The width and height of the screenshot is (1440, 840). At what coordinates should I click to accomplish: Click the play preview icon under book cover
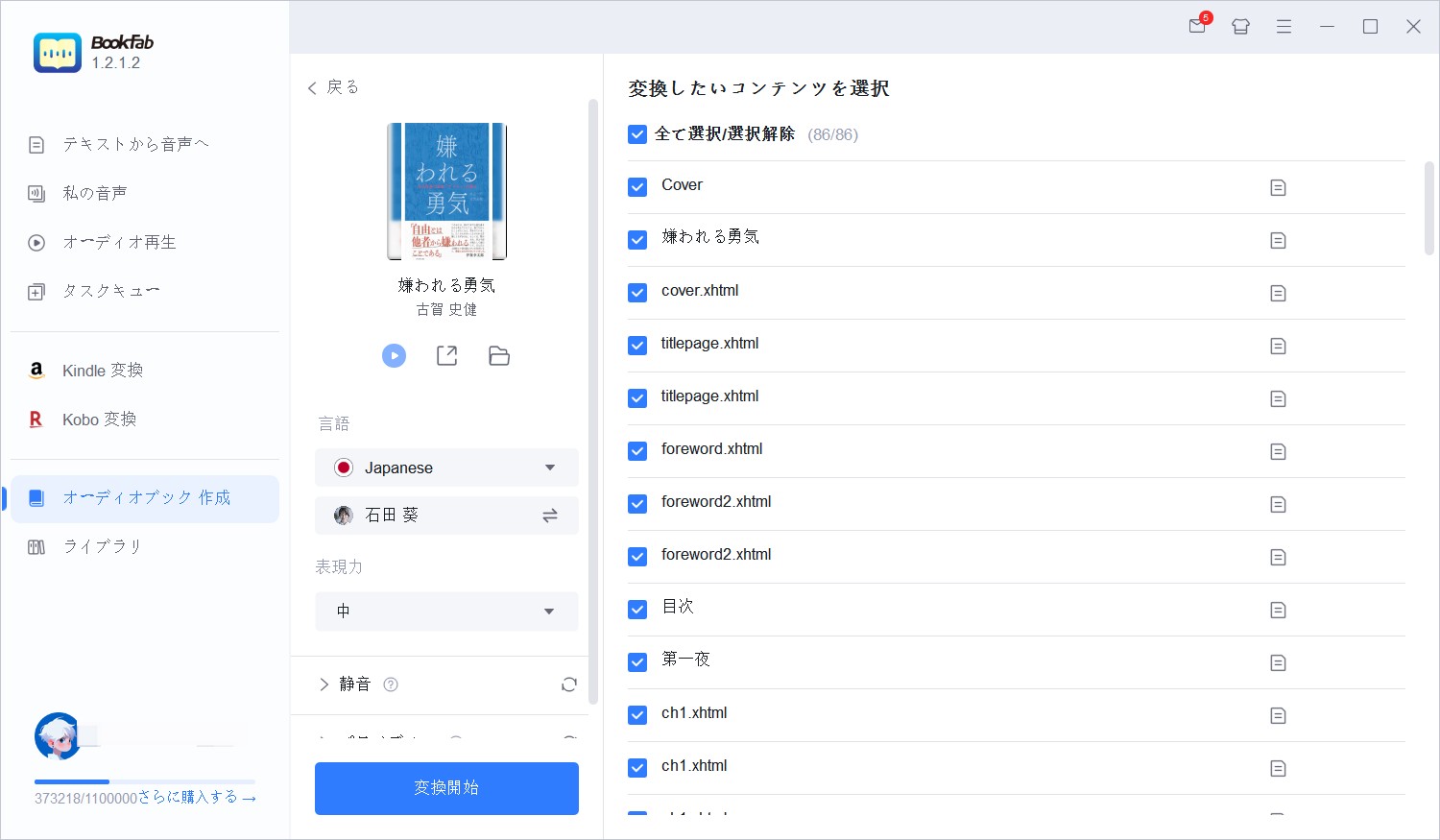click(394, 356)
